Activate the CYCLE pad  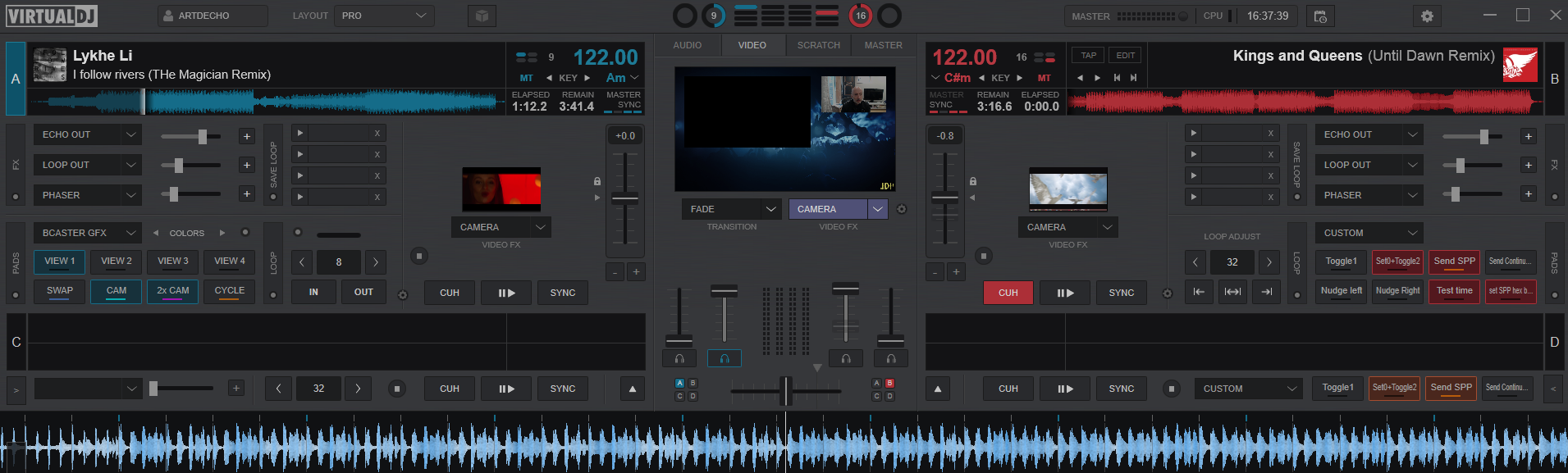[x=230, y=291]
